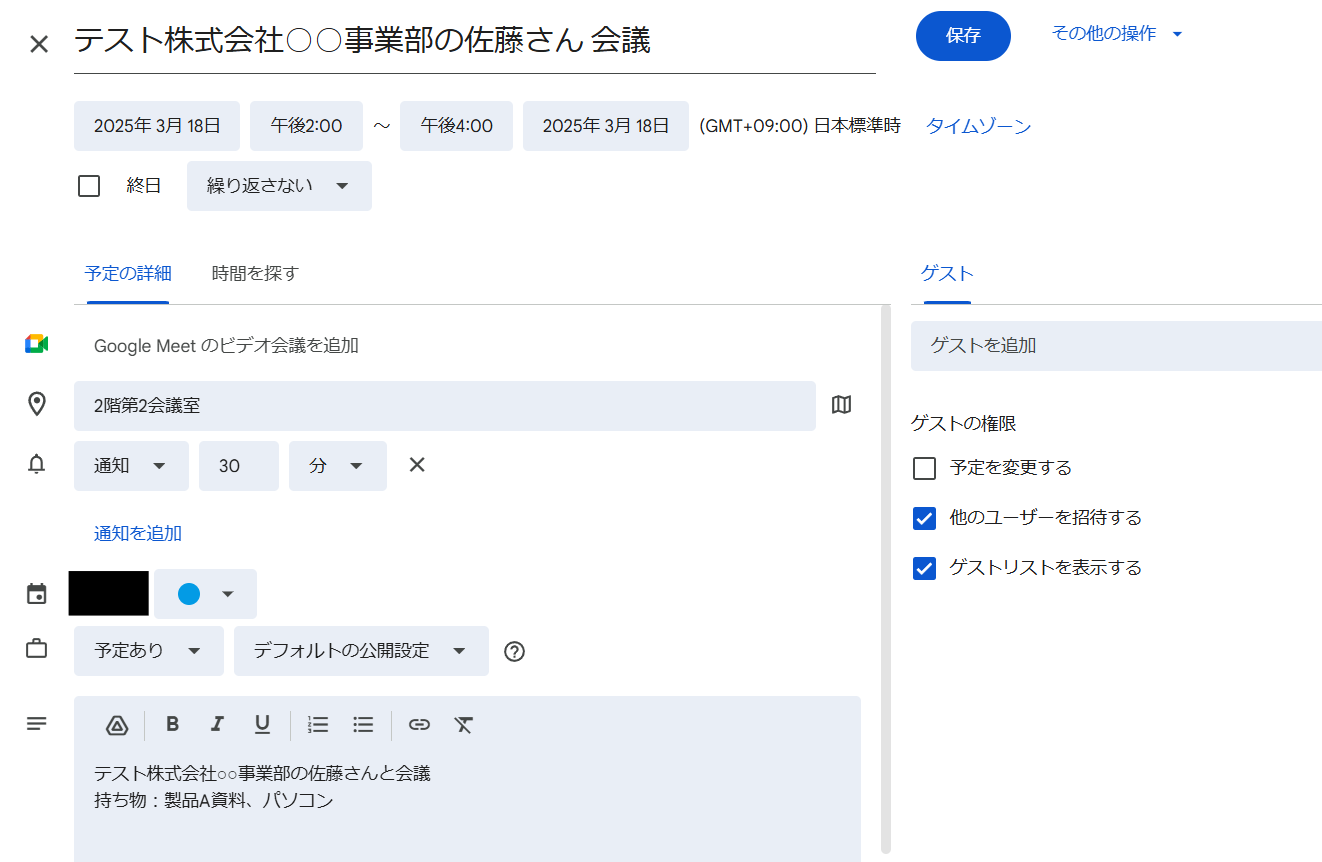The width and height of the screenshot is (1322, 862).
Task: Click the 保存 save button
Action: point(963,36)
